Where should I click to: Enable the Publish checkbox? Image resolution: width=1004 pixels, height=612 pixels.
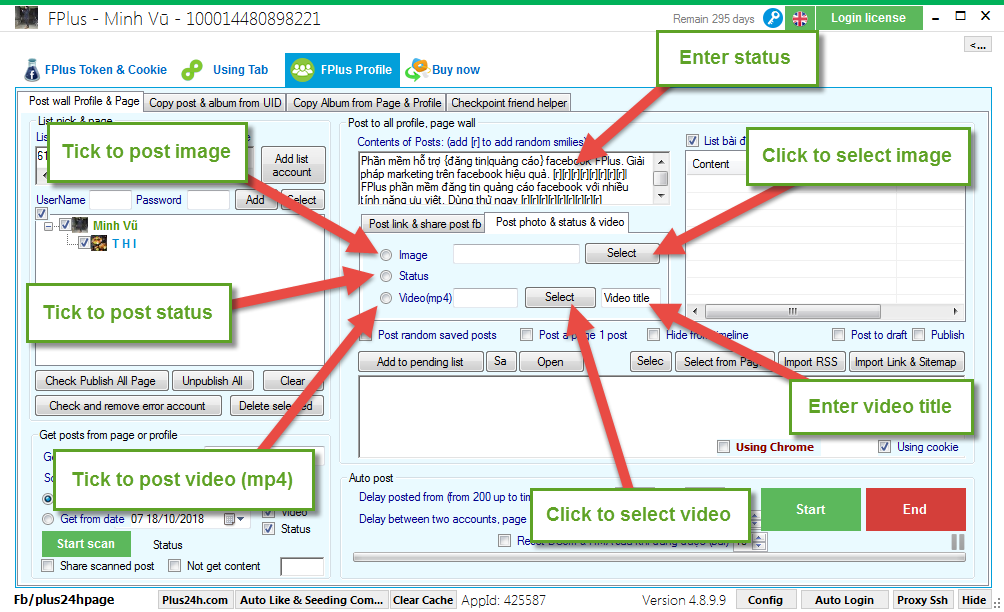pos(919,334)
